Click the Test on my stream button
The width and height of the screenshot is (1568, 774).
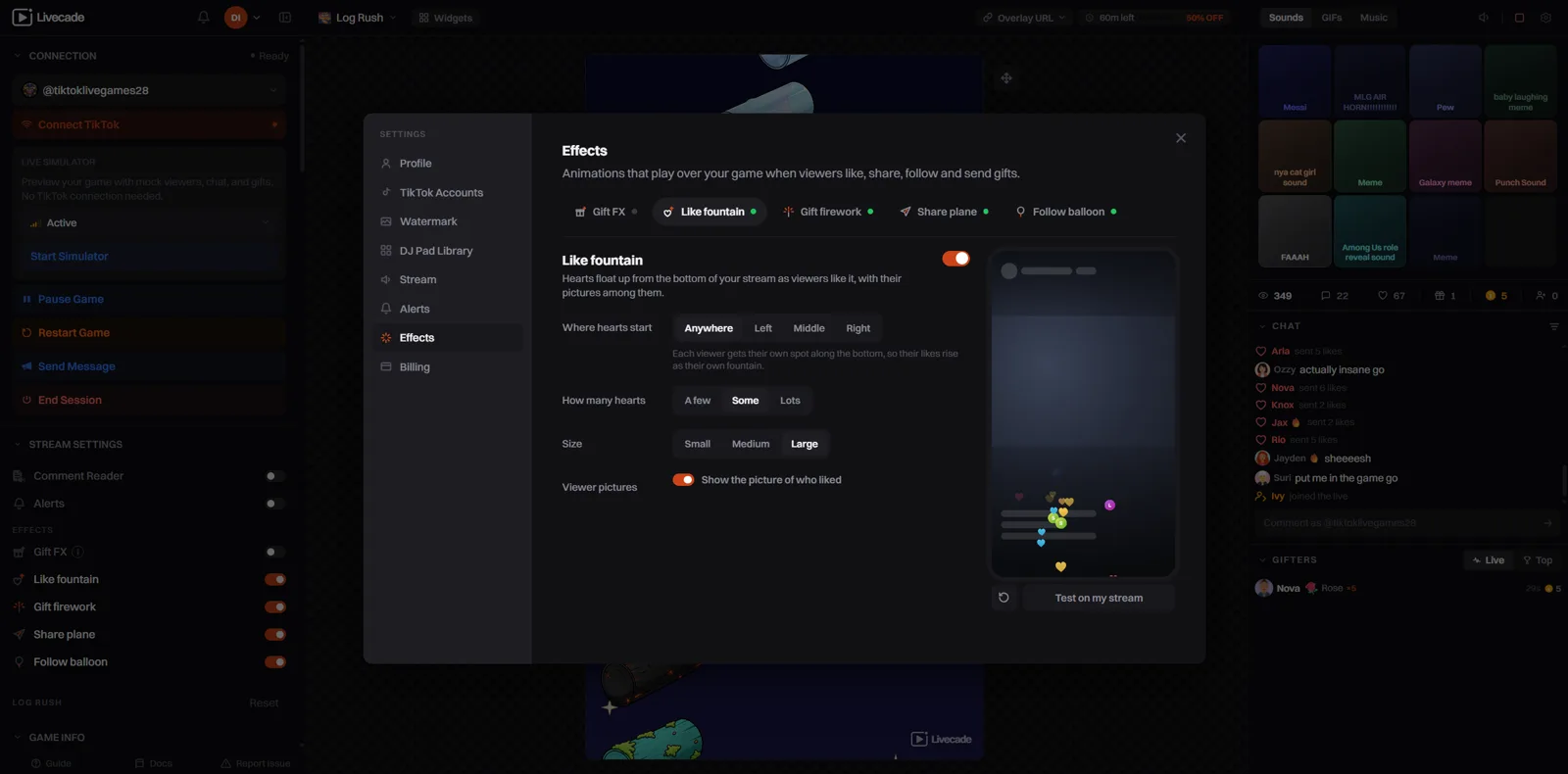1099,598
